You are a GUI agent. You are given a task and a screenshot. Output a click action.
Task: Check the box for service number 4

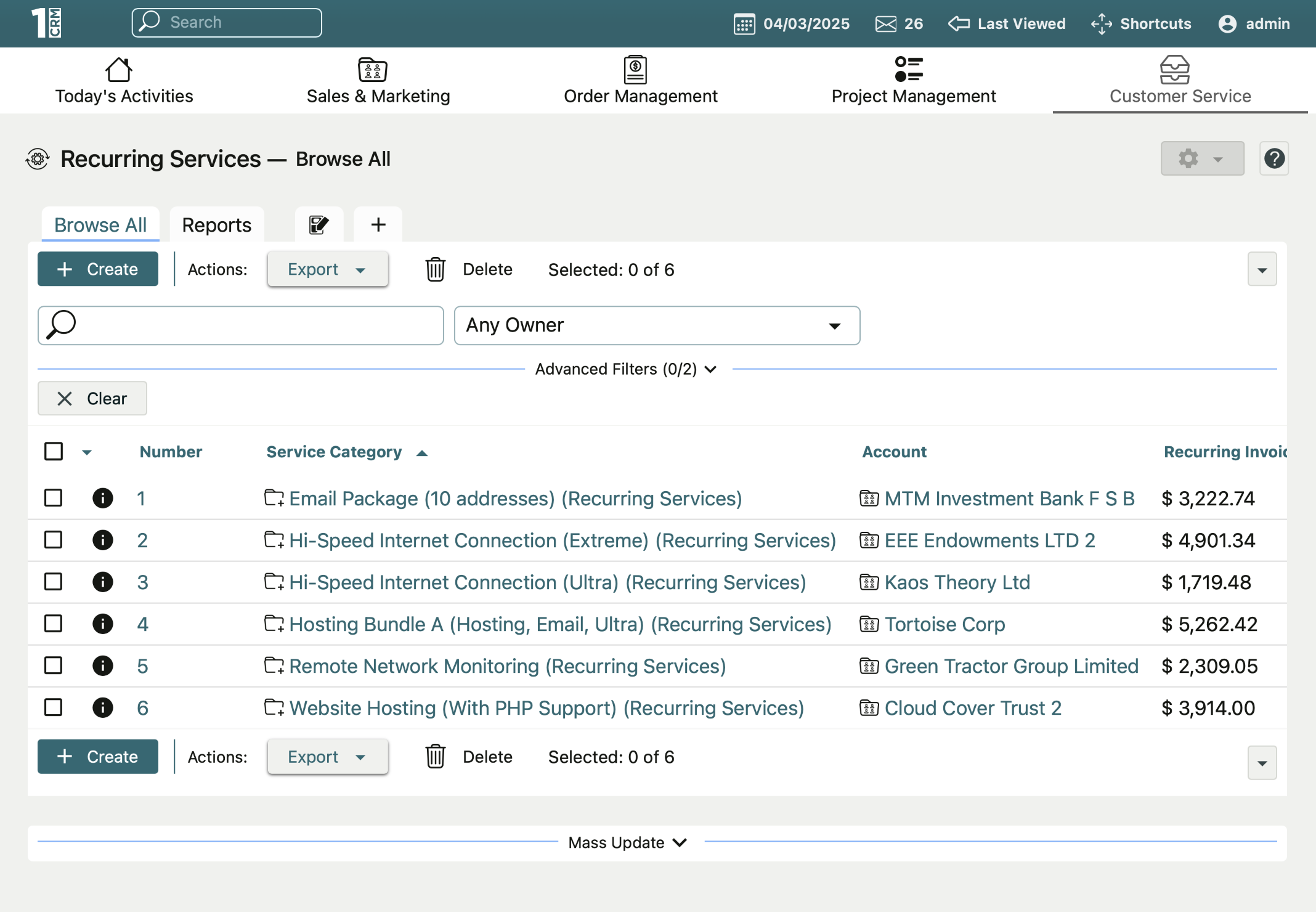(54, 624)
